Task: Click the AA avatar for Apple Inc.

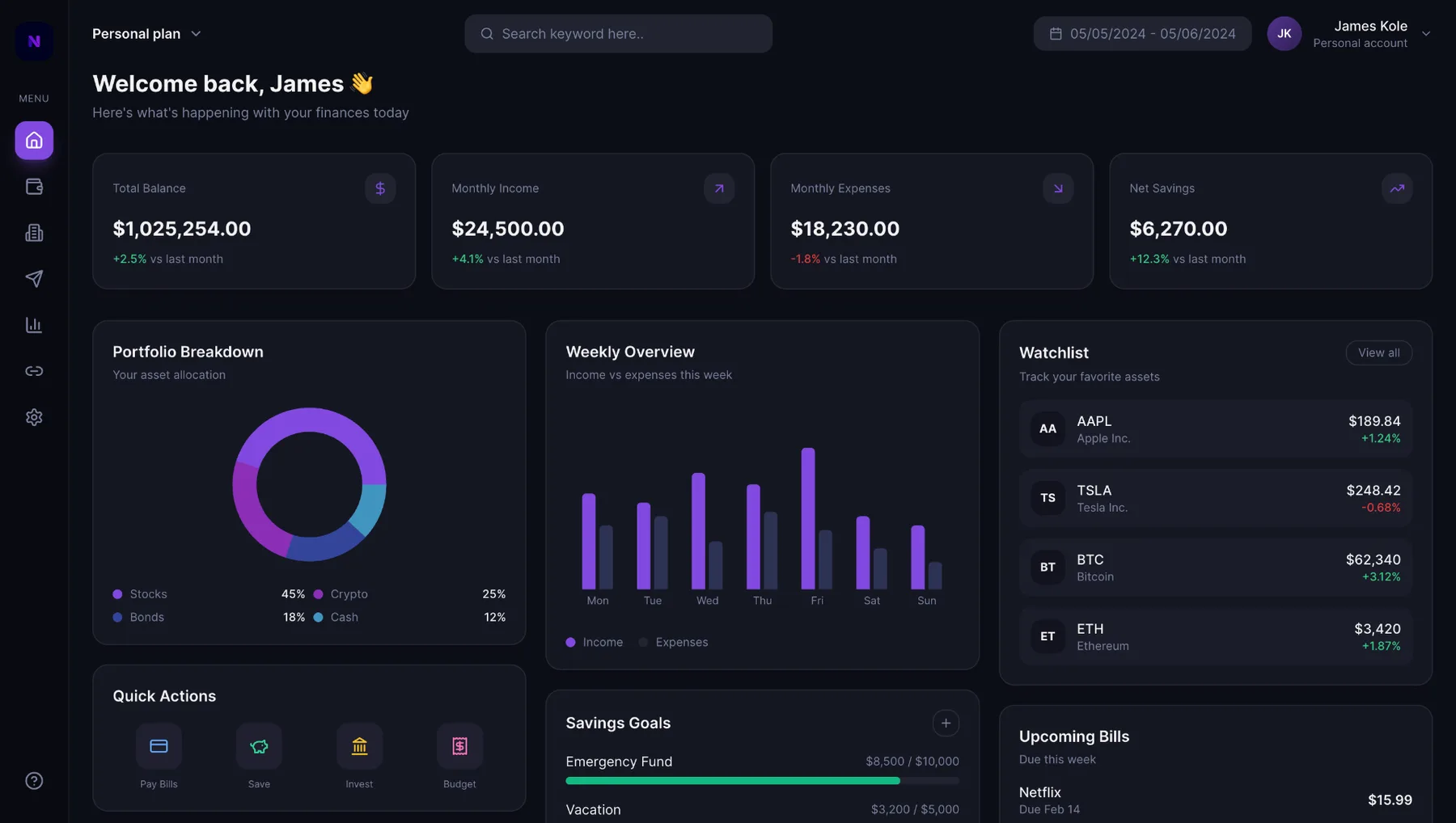Action: tap(1048, 428)
